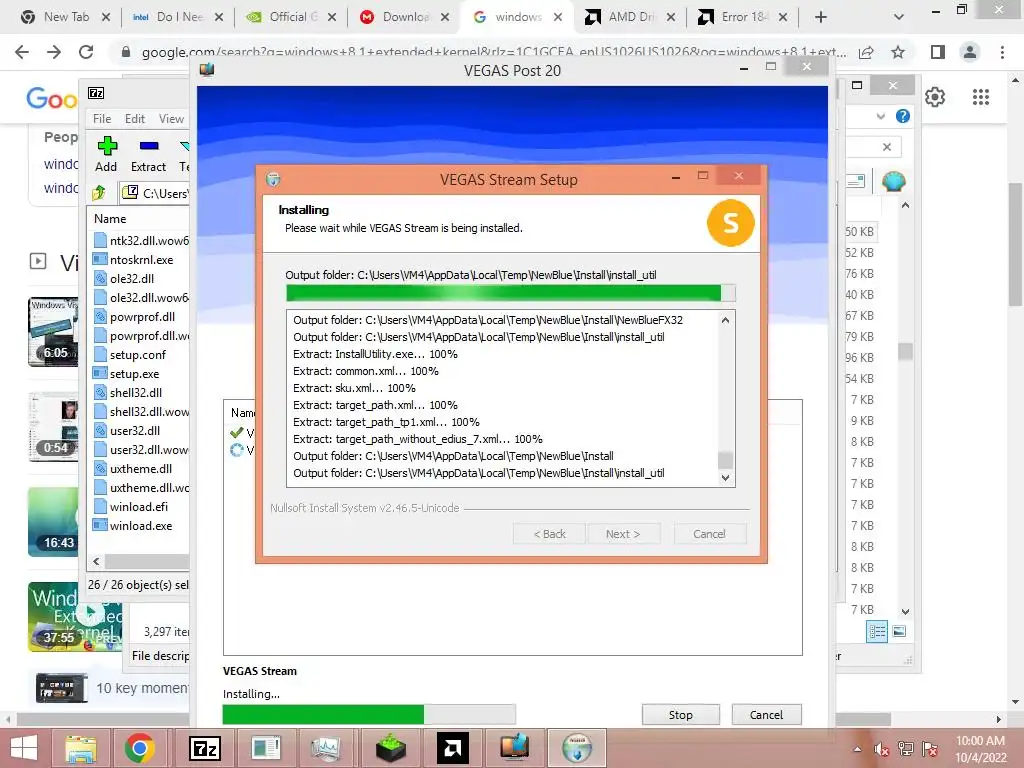Open 7-Zip from taskbar
The height and width of the screenshot is (768, 1024).
coord(204,748)
